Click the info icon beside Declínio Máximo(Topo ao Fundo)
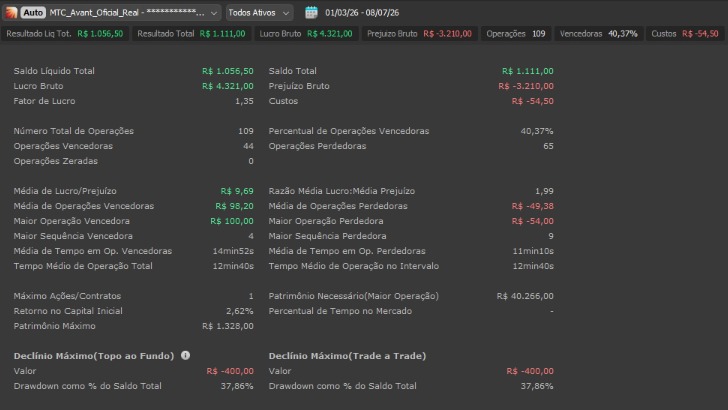Image resolution: width=728 pixels, height=410 pixels. point(185,355)
